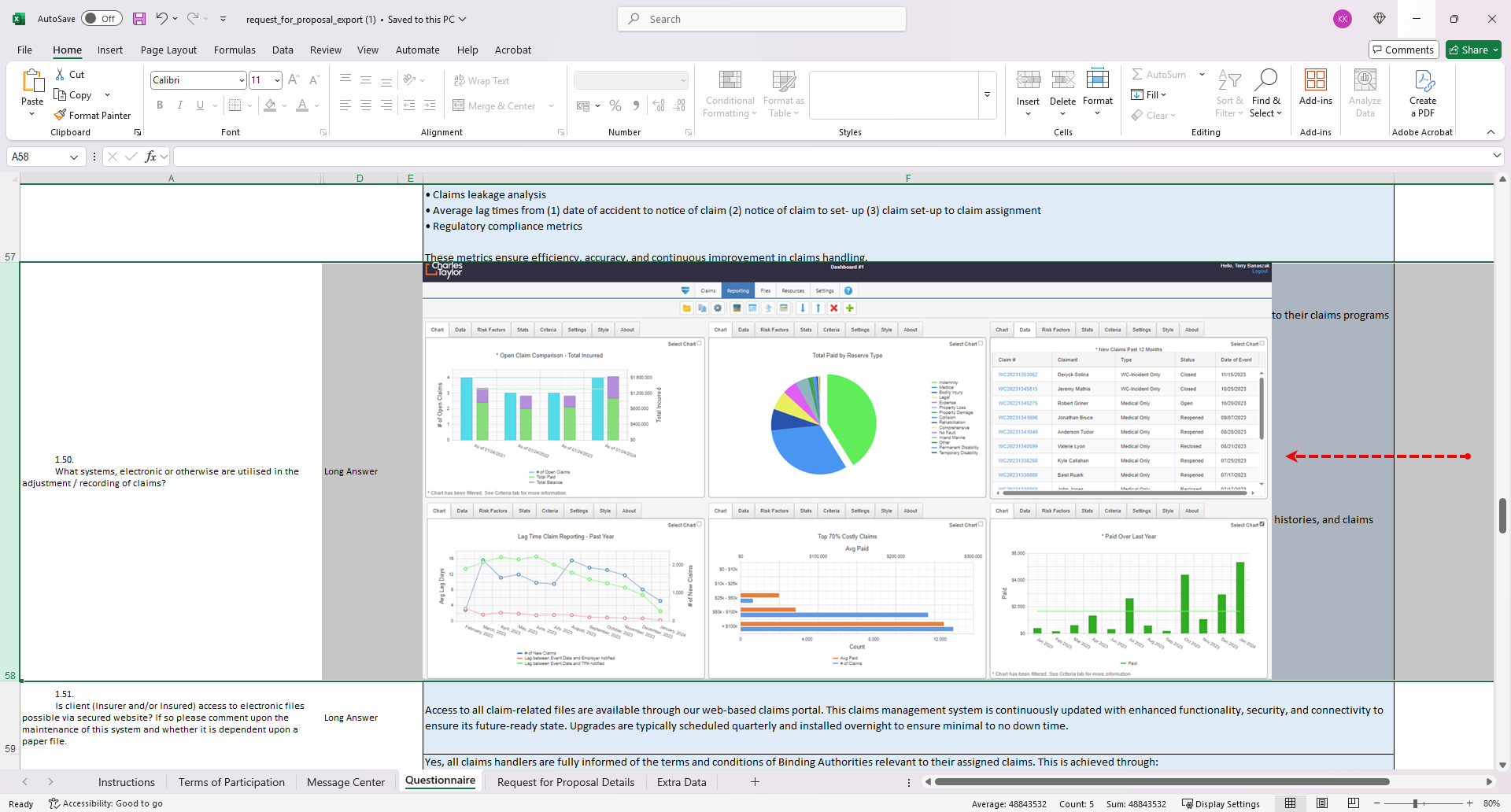Toggle underline formatting
Image resolution: width=1511 pixels, height=812 pixels.
(x=199, y=105)
